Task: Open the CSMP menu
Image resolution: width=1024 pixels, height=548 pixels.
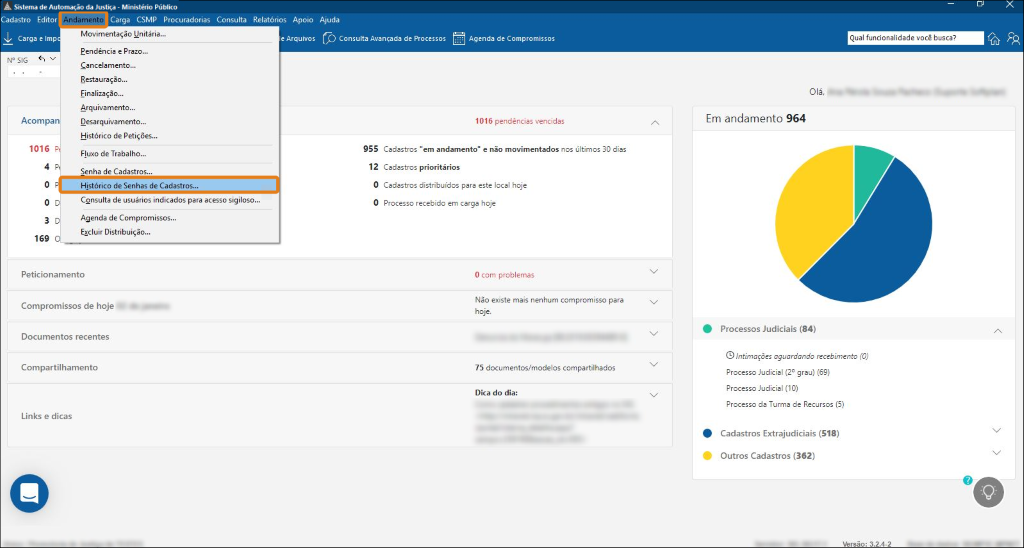Action: (147, 20)
